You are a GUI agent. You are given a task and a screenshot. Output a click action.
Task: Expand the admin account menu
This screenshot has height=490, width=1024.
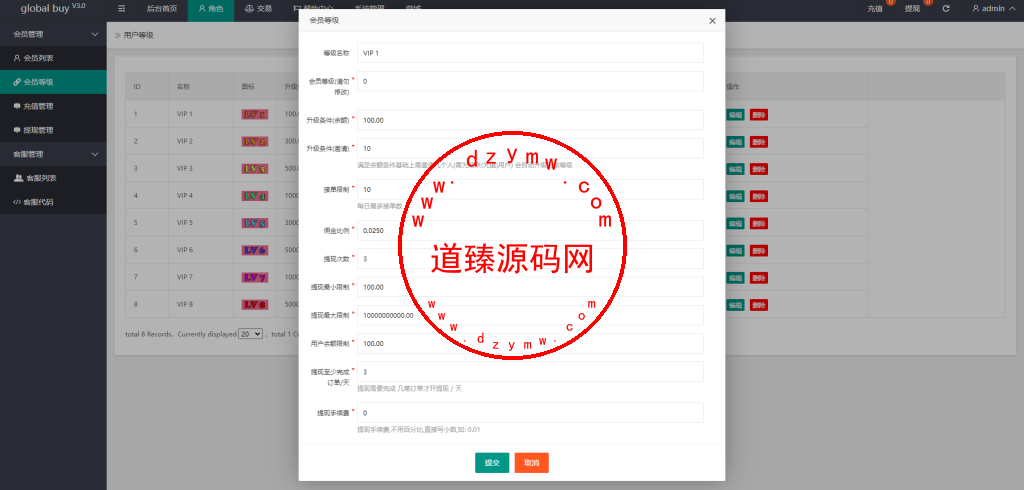993,9
